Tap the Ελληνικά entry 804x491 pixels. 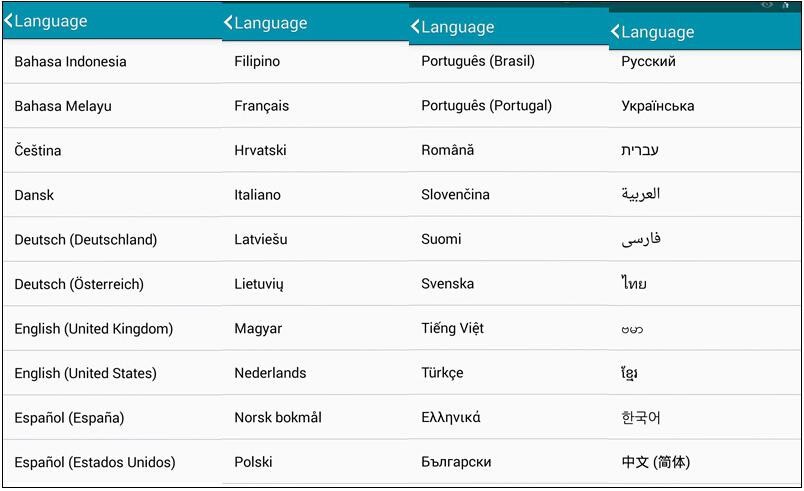coord(450,418)
